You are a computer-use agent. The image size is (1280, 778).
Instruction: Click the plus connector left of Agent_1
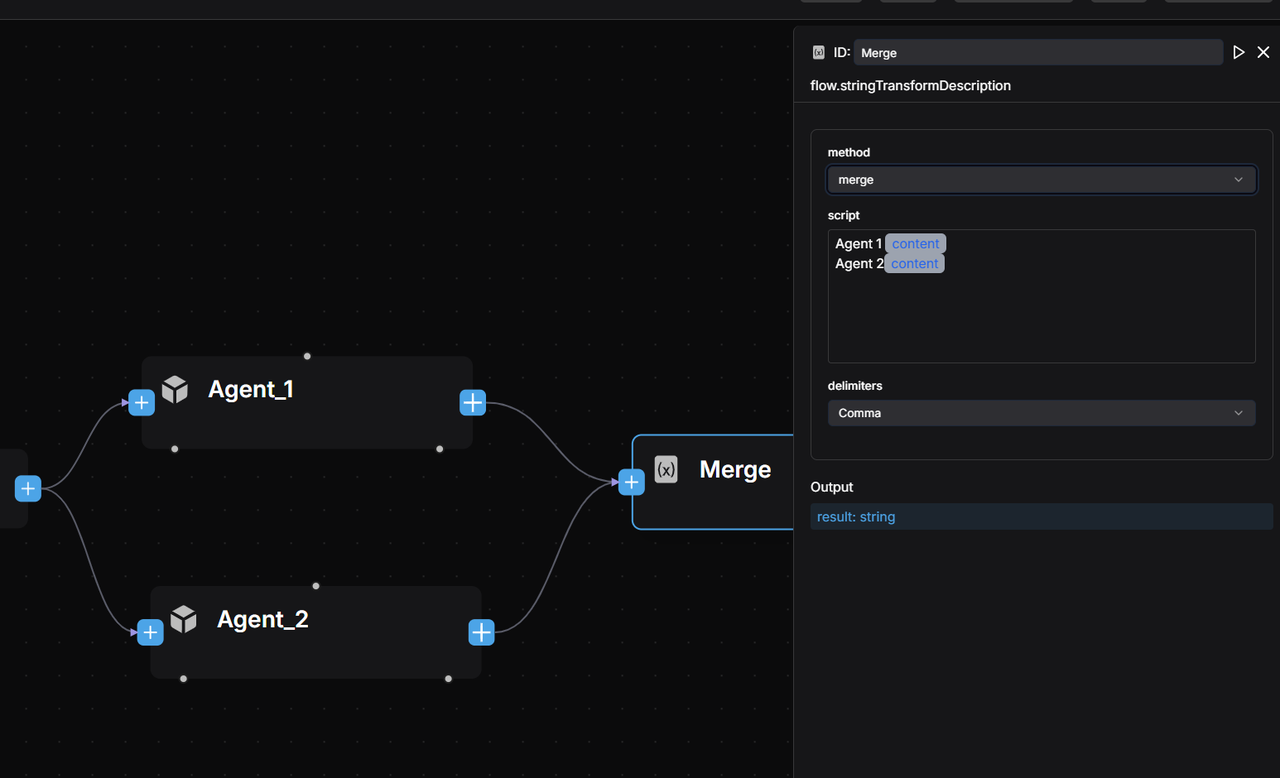coord(141,402)
